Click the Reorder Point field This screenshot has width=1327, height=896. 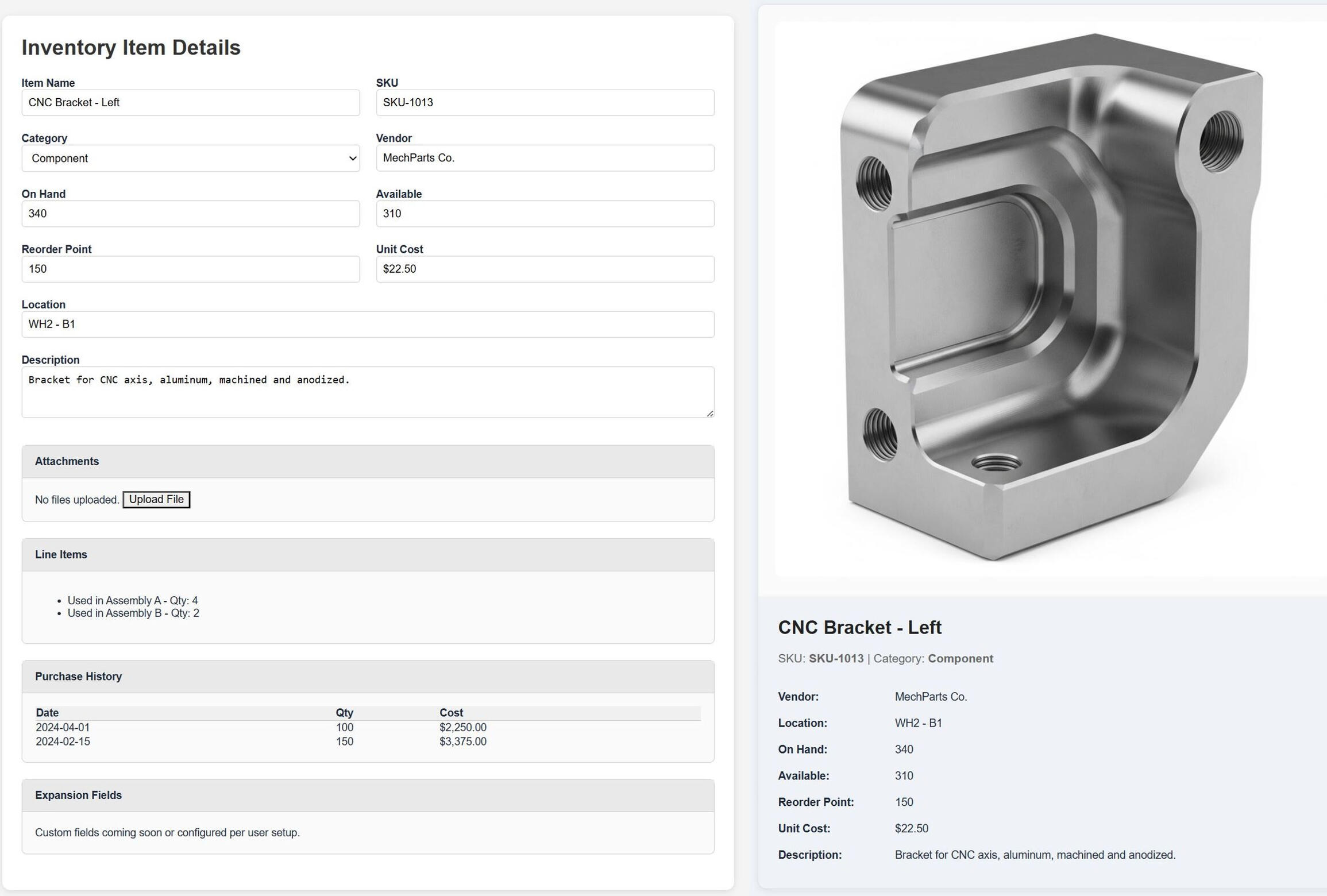click(x=190, y=269)
